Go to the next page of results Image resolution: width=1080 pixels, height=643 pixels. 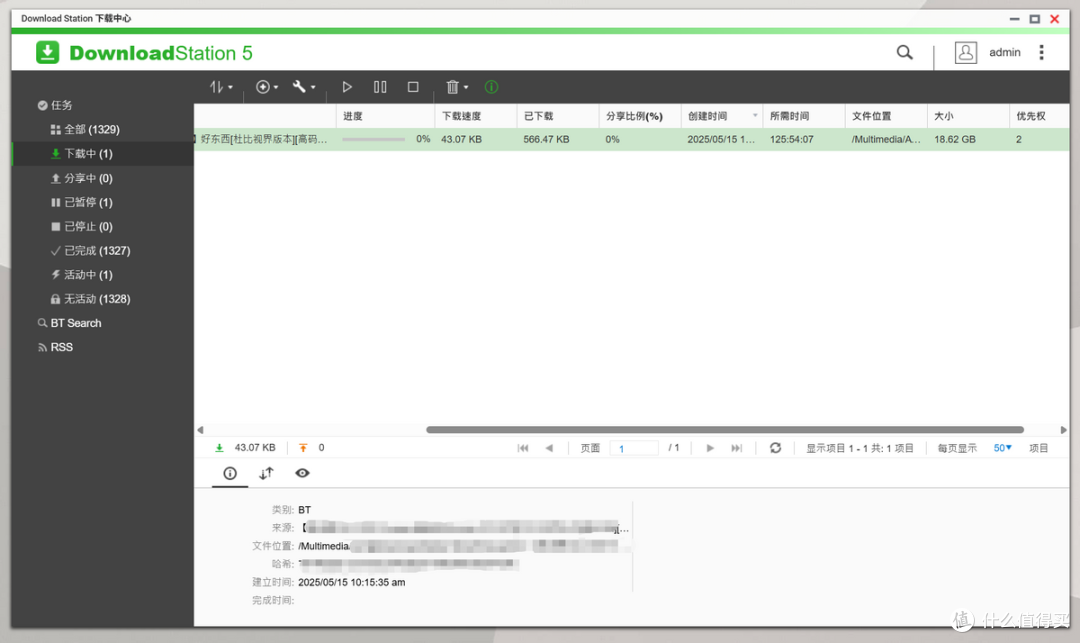point(710,448)
